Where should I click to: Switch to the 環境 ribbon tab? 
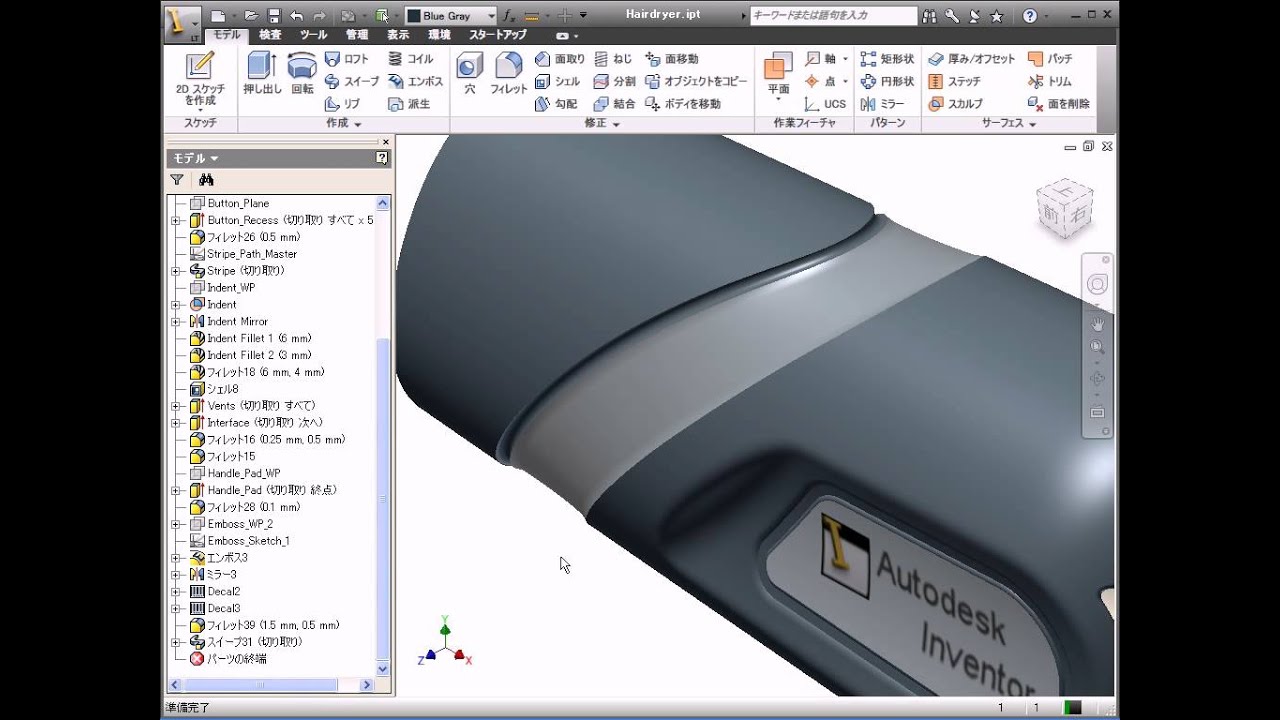439,34
